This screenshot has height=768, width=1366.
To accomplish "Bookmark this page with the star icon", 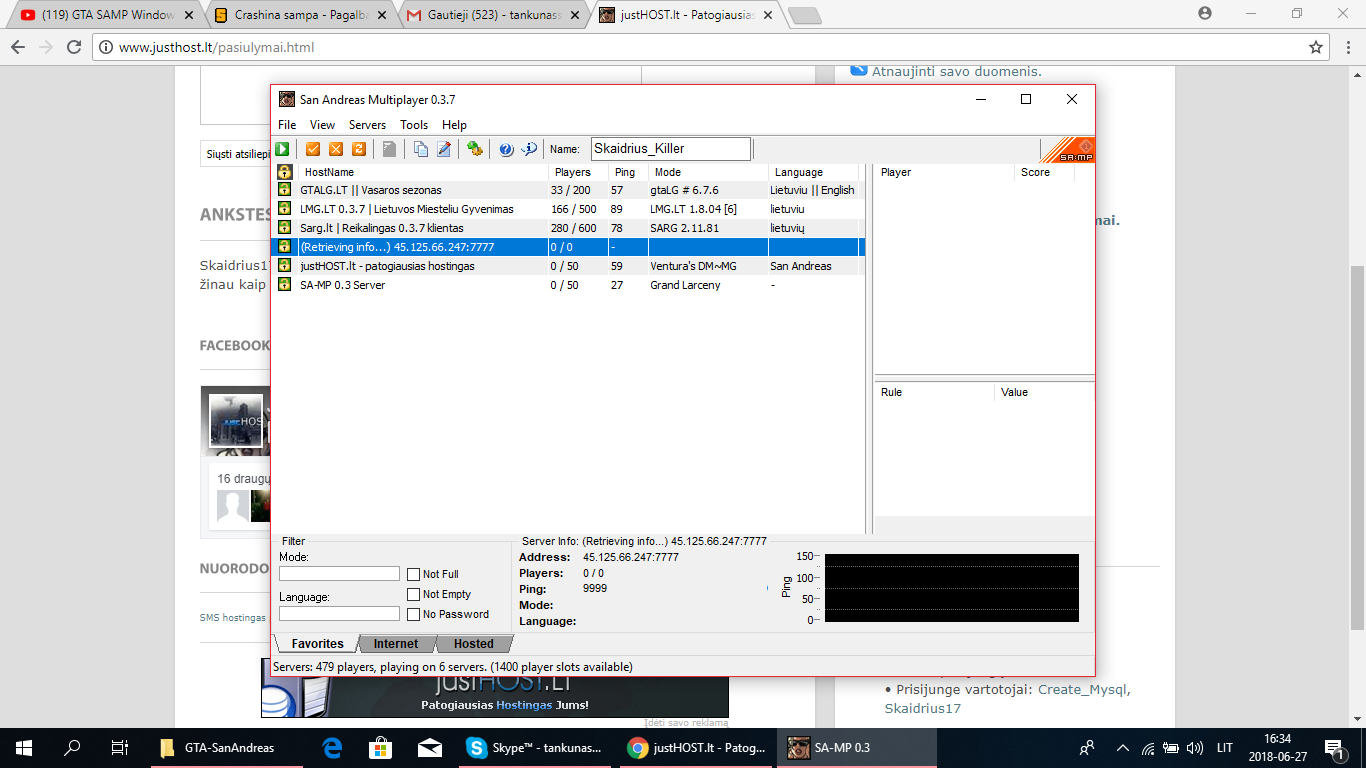I will click(x=1316, y=47).
